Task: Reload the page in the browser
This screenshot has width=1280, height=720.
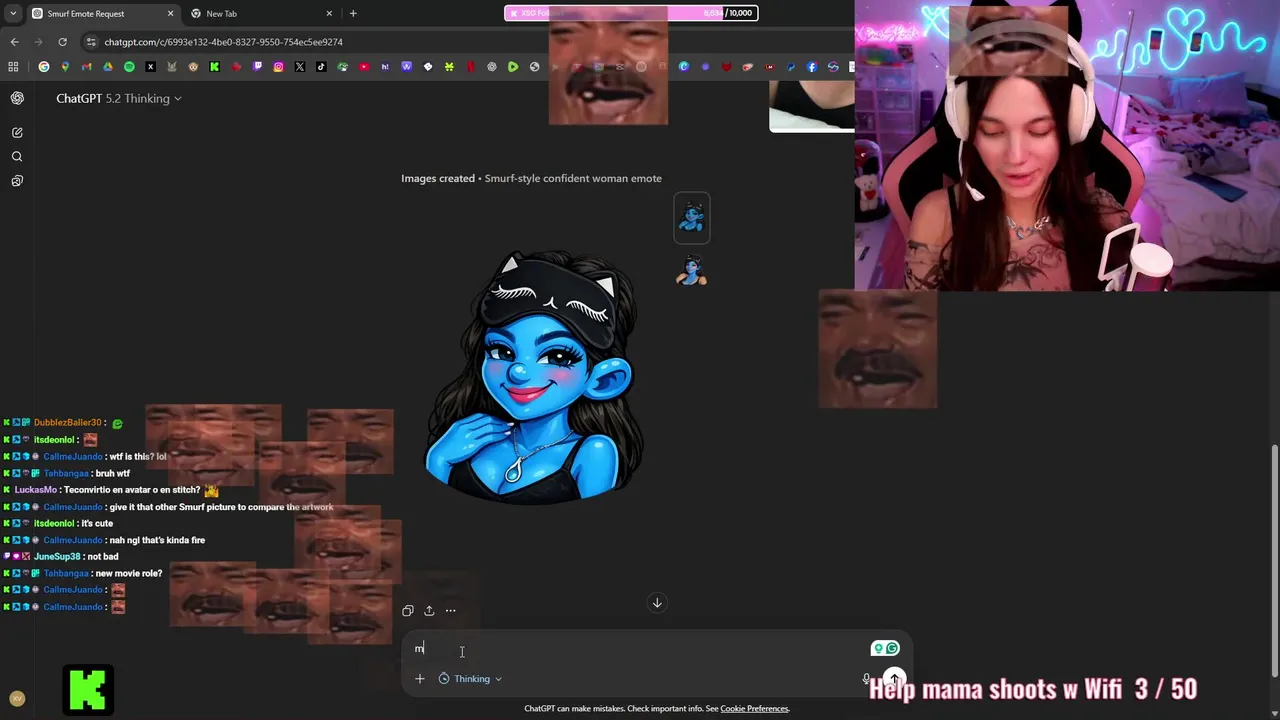Action: (62, 42)
